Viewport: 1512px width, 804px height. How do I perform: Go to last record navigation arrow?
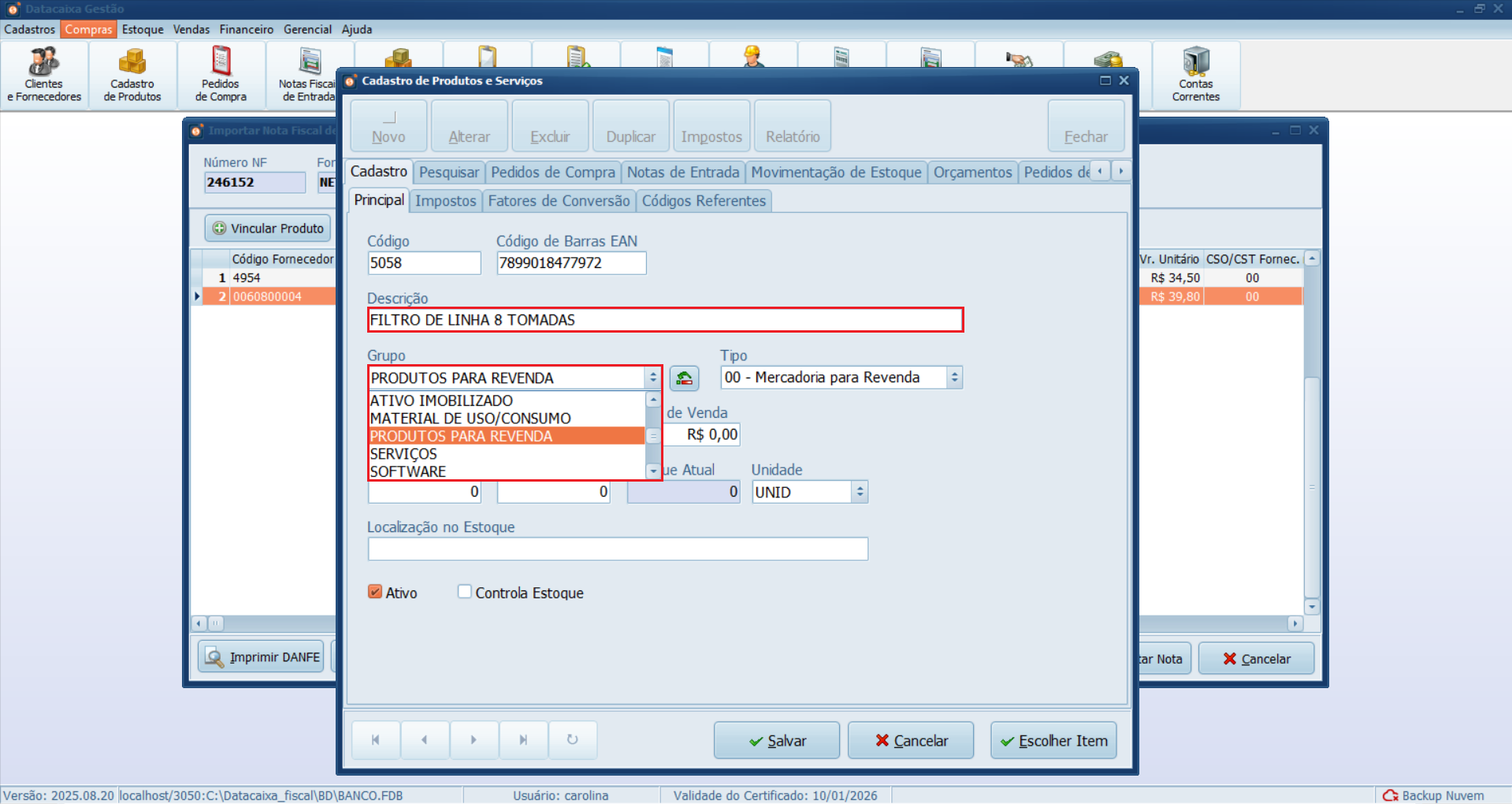coord(523,740)
